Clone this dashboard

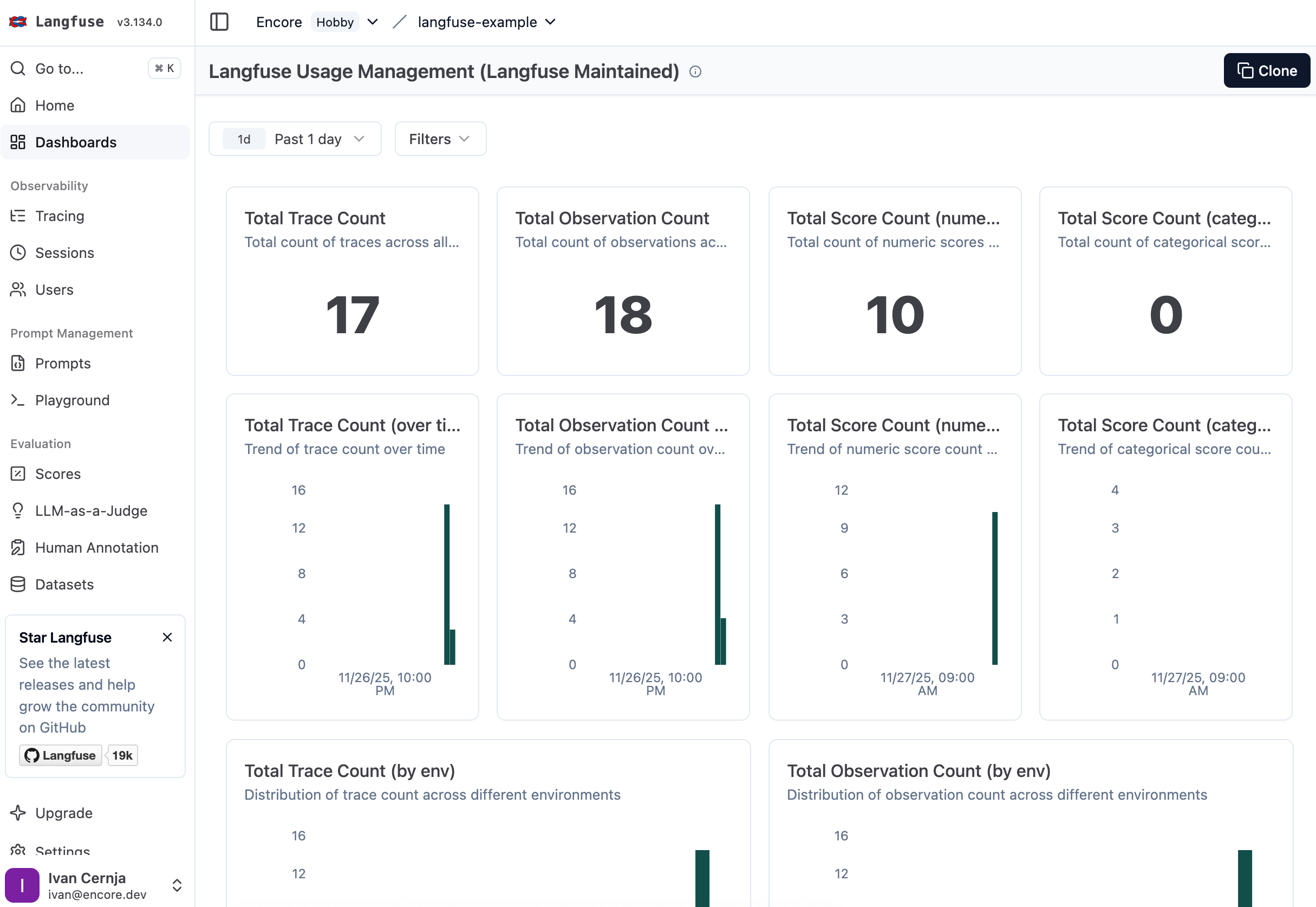click(1267, 70)
